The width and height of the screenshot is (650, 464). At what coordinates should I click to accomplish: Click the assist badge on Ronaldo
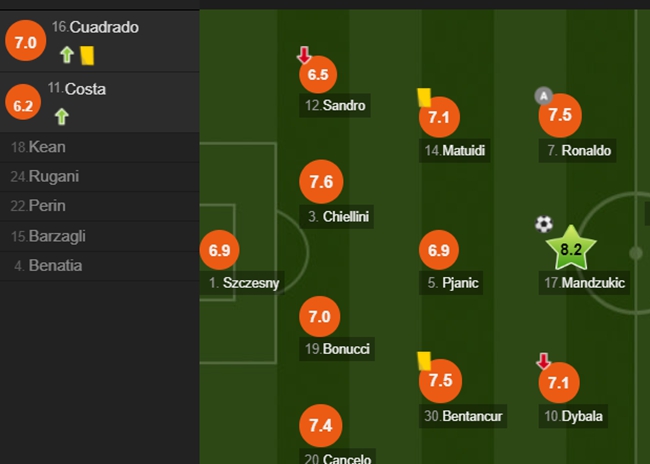point(543,96)
